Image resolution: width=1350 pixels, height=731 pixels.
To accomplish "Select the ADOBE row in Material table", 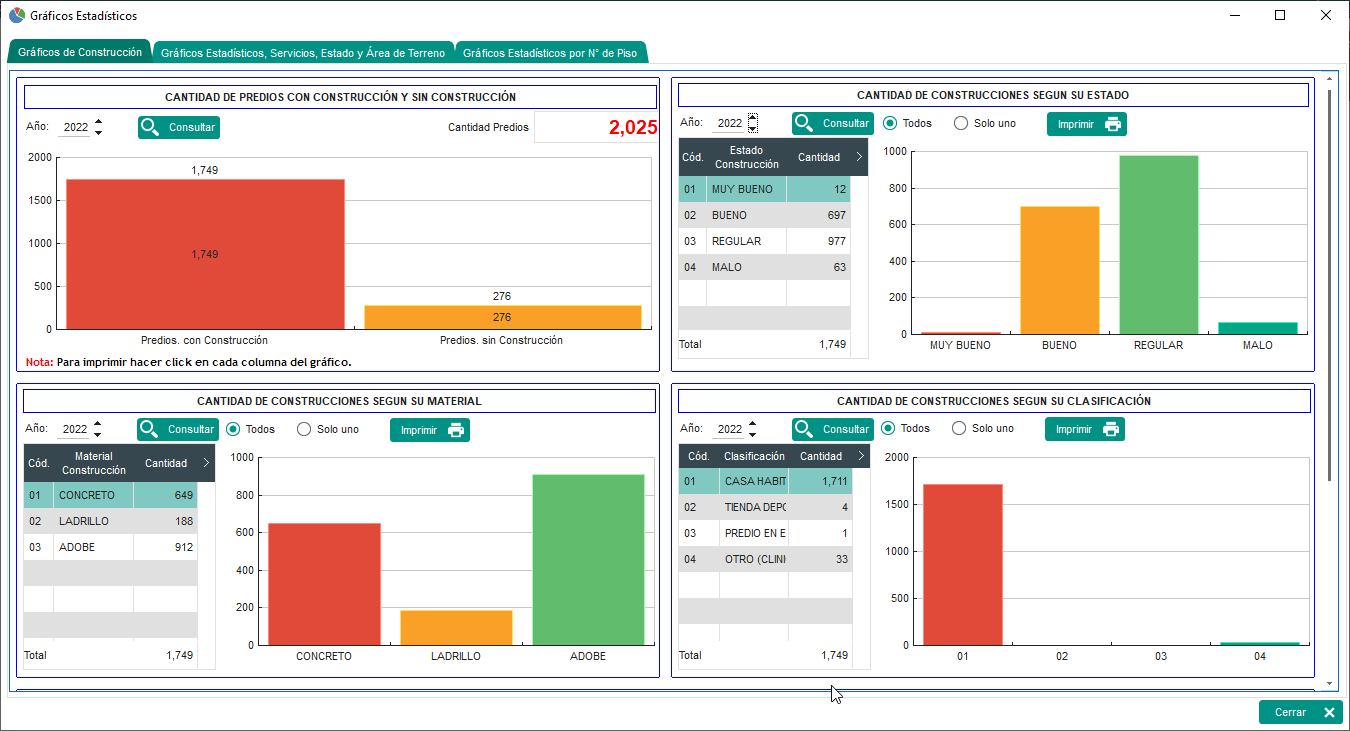I will click(x=110, y=547).
